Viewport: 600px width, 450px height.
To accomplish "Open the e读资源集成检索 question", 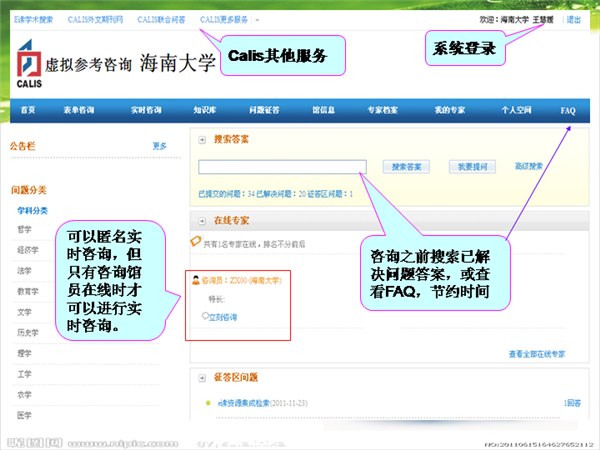I will [x=243, y=403].
